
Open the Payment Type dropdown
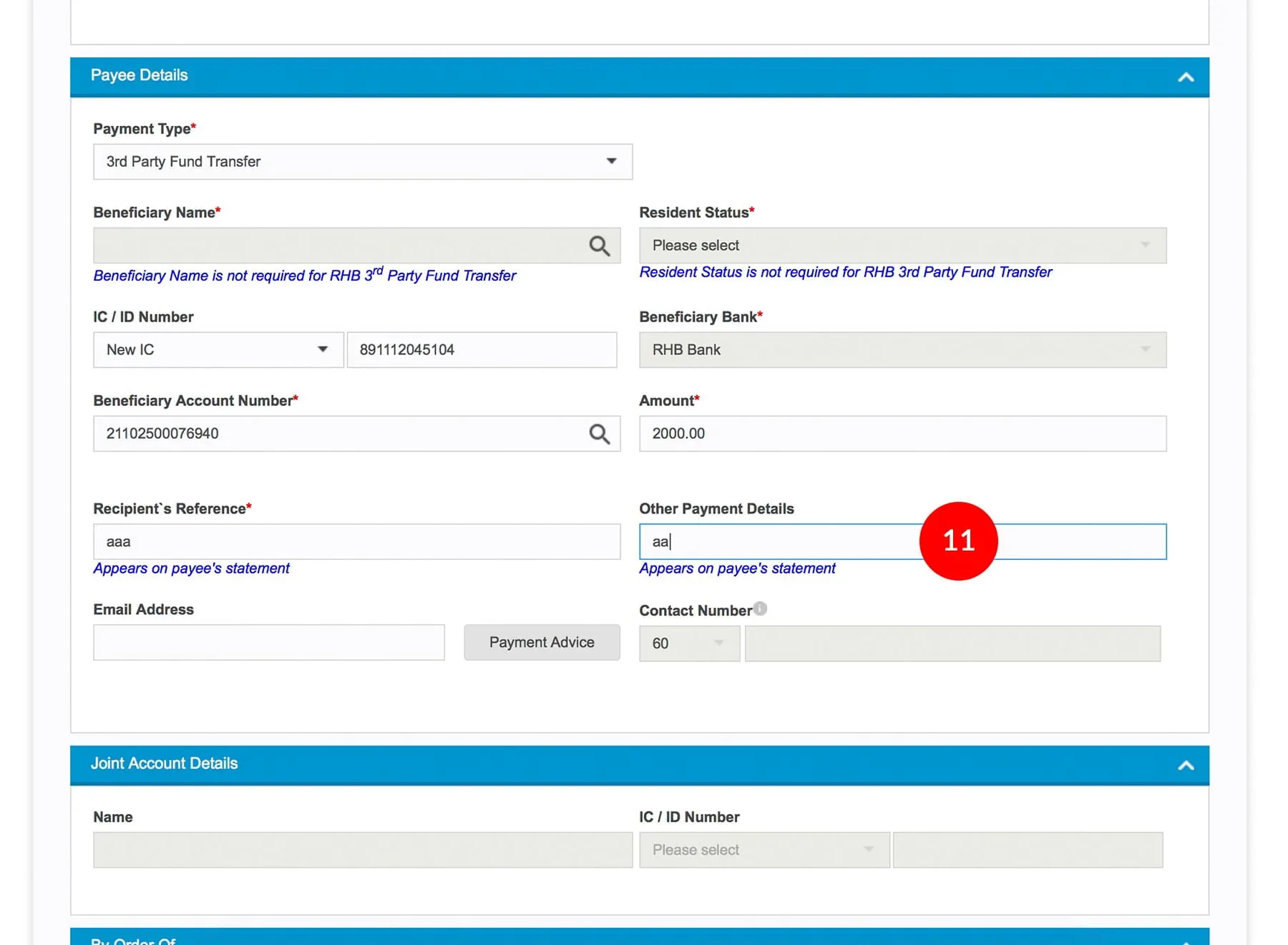[x=362, y=162]
